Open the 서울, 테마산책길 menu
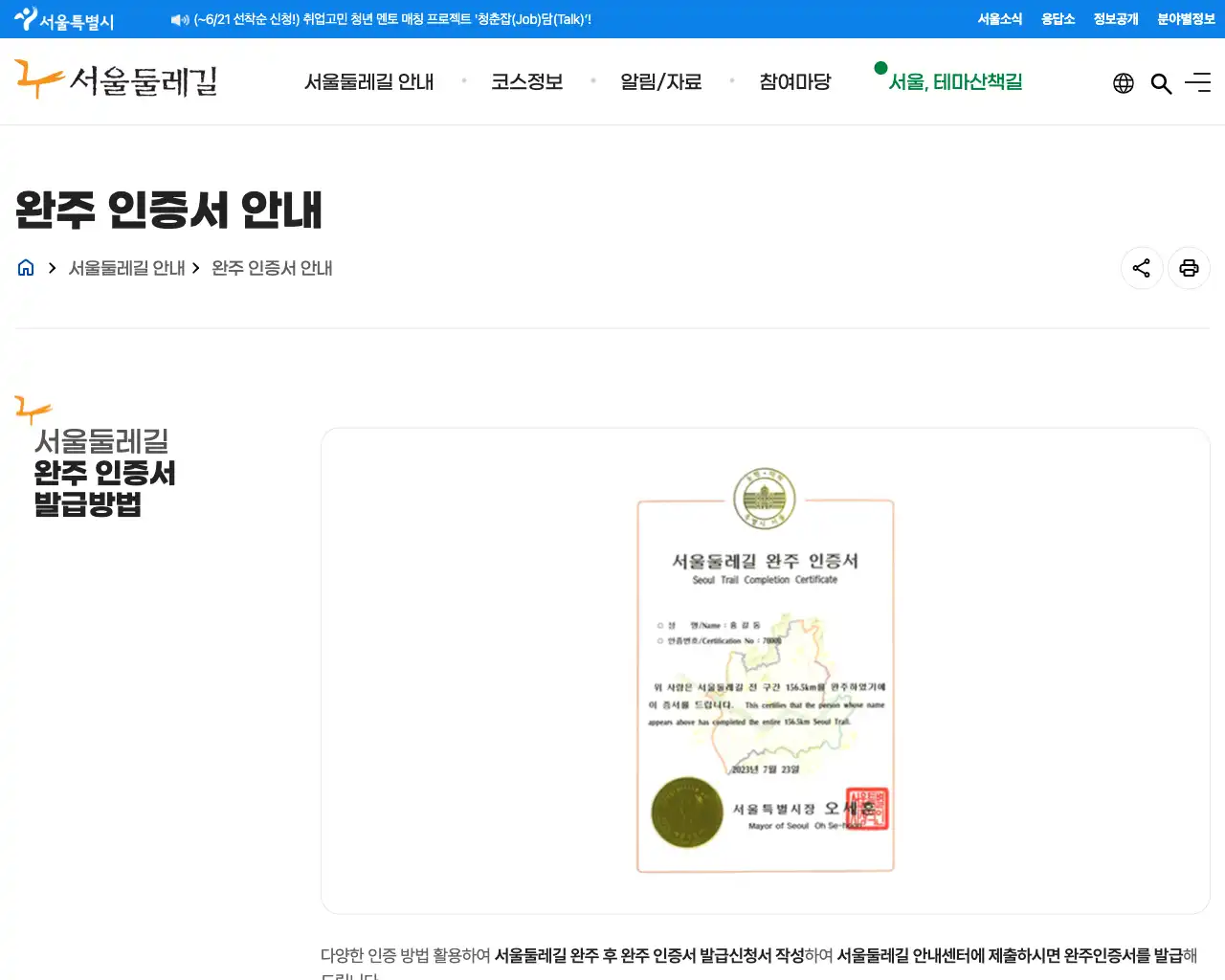The height and width of the screenshot is (980, 1225). [955, 82]
